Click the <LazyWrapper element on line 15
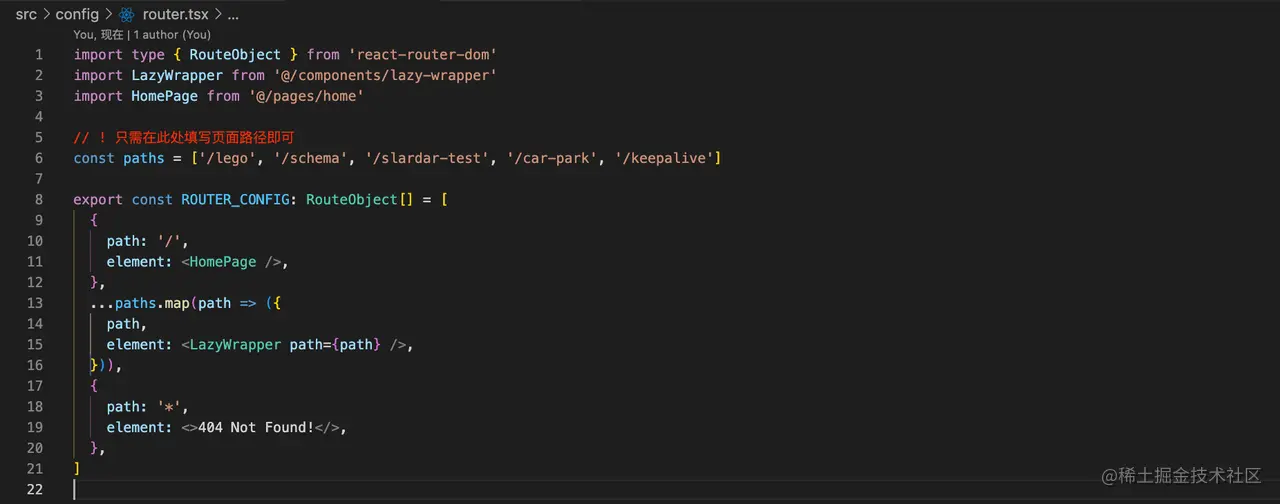 point(231,344)
